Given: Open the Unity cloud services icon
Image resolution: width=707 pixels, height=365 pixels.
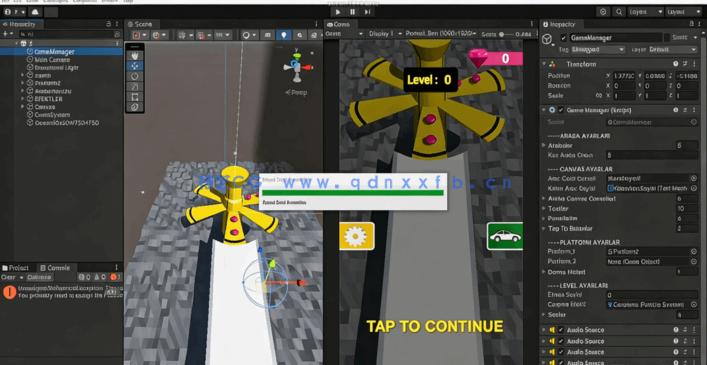Looking at the screenshot, I should (35, 12).
